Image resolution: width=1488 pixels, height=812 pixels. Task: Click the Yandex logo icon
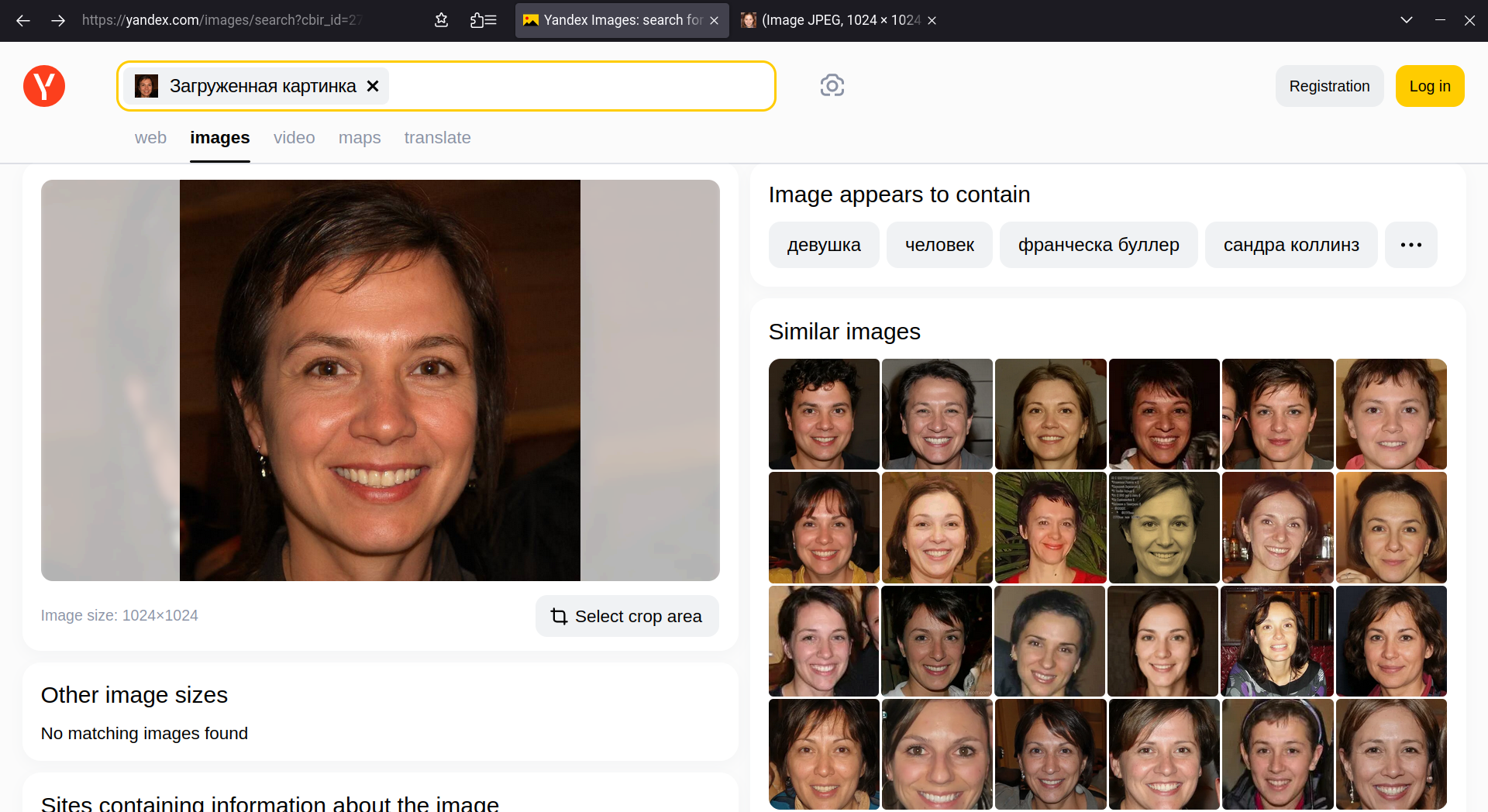(44, 86)
